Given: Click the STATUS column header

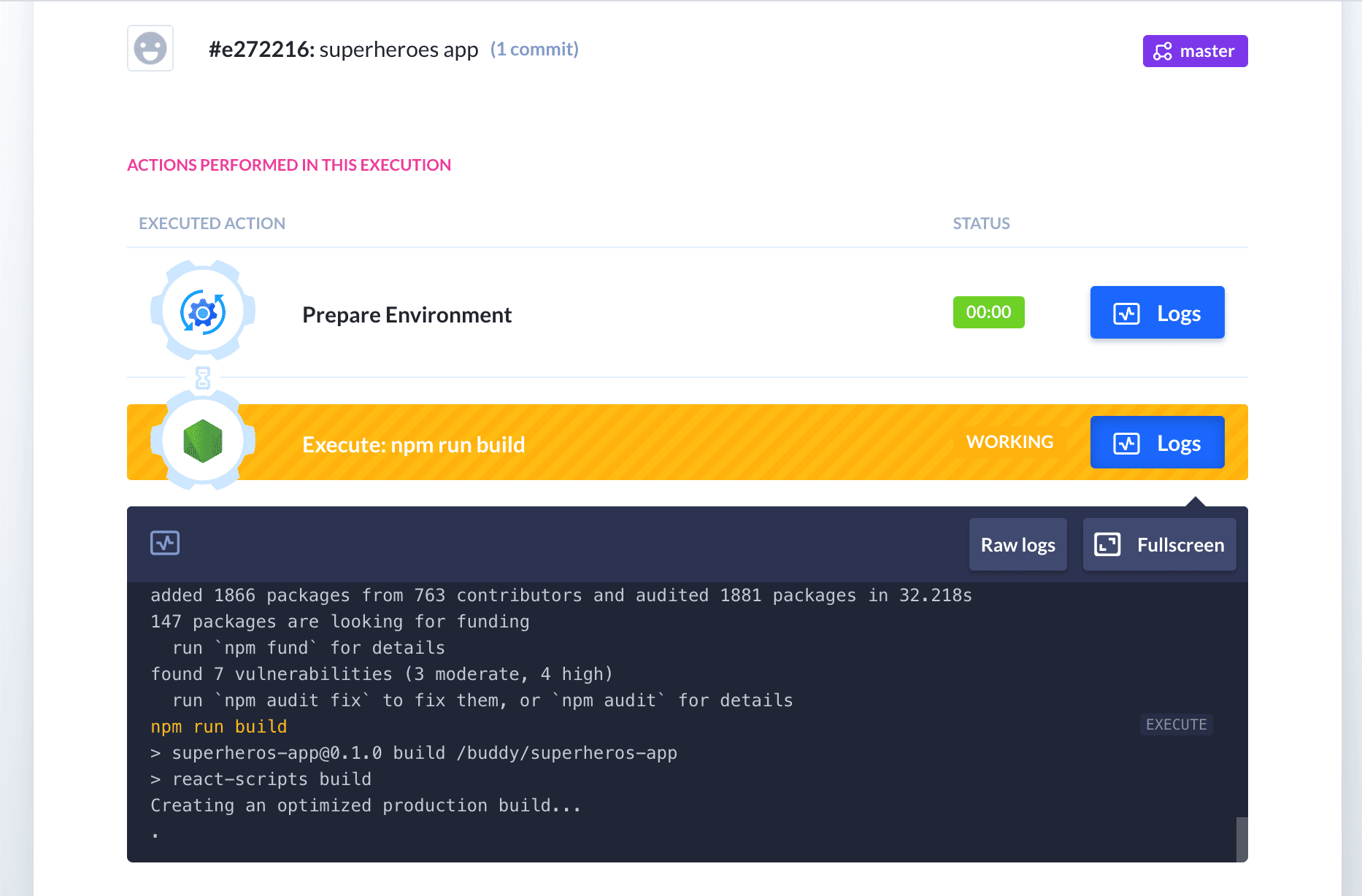Looking at the screenshot, I should (x=981, y=223).
